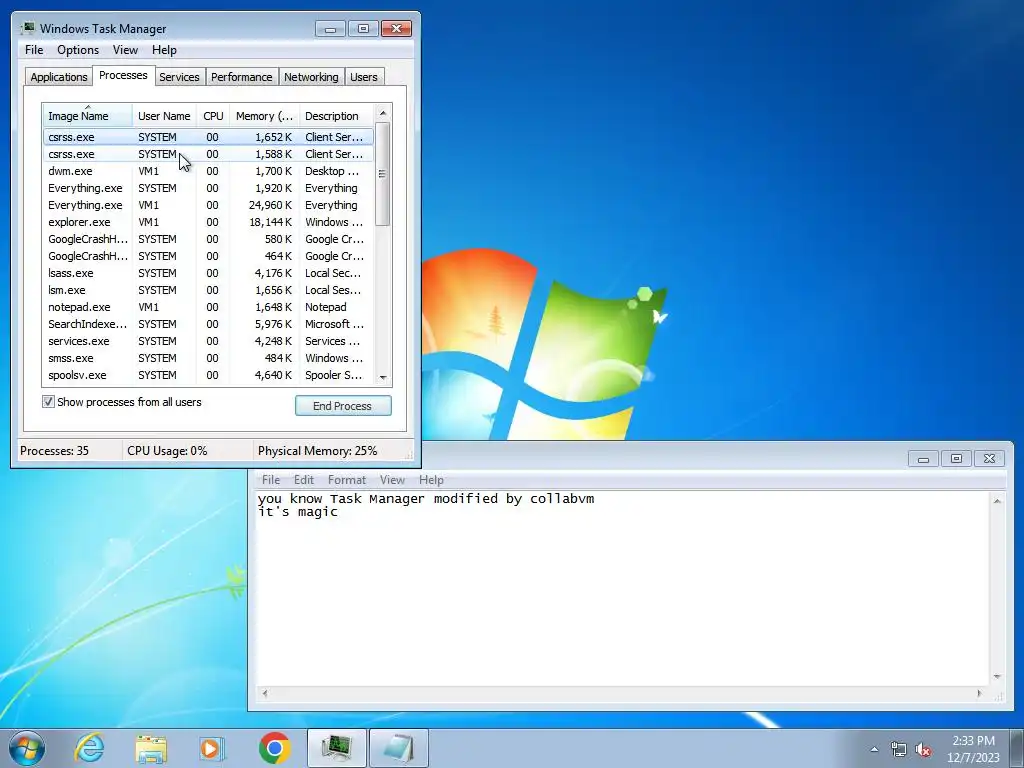1024x768 pixels.
Task: Open Notepad's View menu
Action: pos(392,480)
